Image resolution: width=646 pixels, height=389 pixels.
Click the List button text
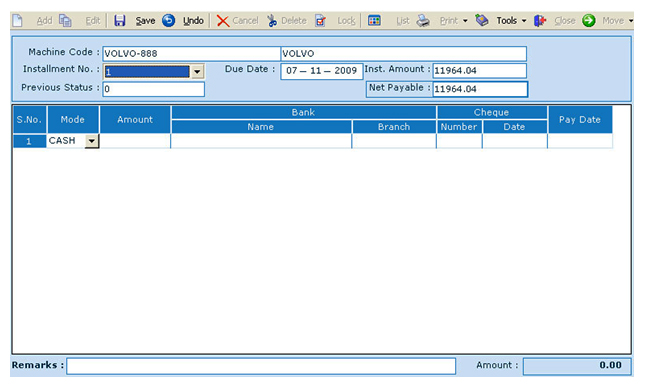point(403,21)
